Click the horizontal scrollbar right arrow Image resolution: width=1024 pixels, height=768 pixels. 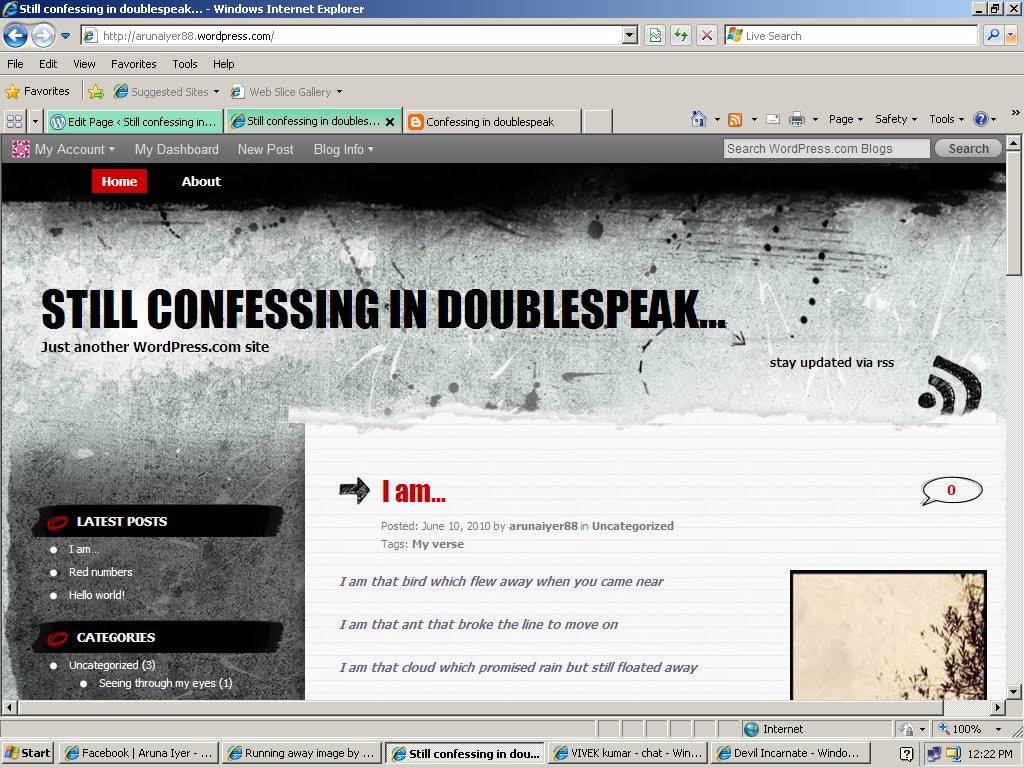point(998,707)
